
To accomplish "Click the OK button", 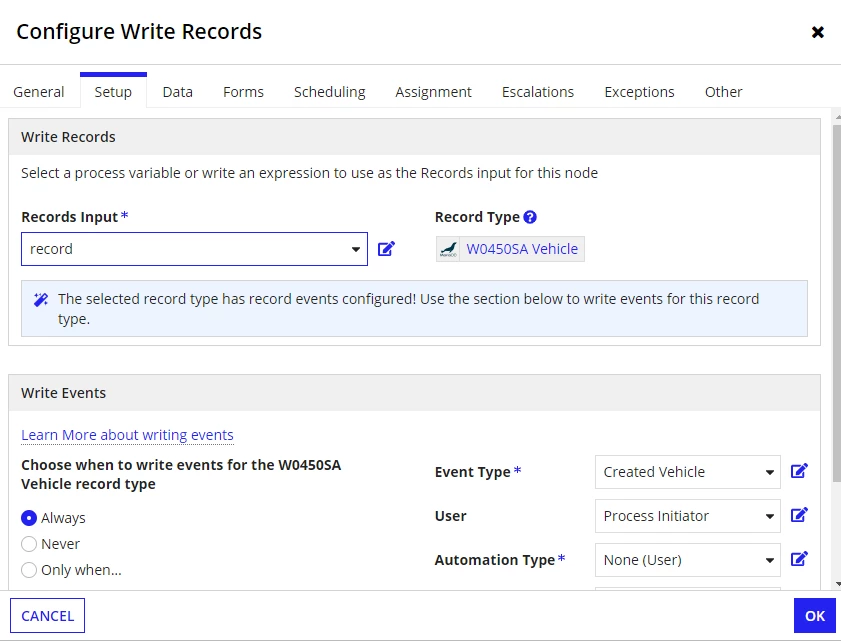I will 815,616.
